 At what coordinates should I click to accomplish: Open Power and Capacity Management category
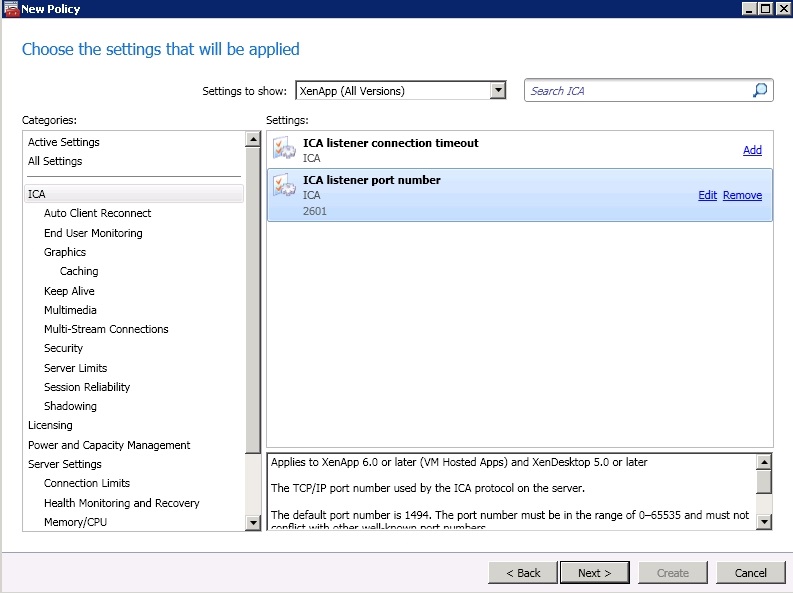coord(109,445)
